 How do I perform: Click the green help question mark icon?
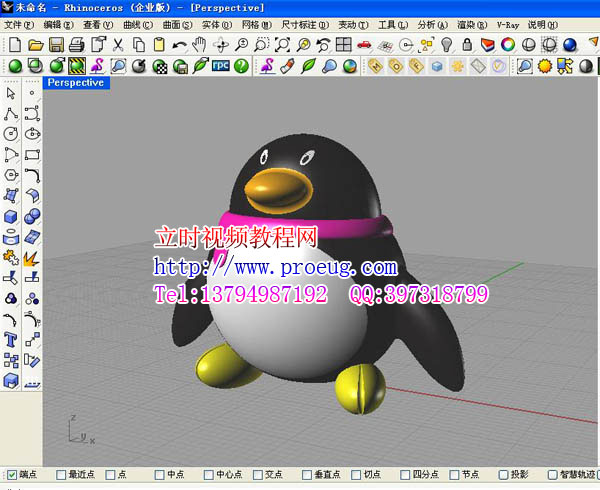point(241,66)
